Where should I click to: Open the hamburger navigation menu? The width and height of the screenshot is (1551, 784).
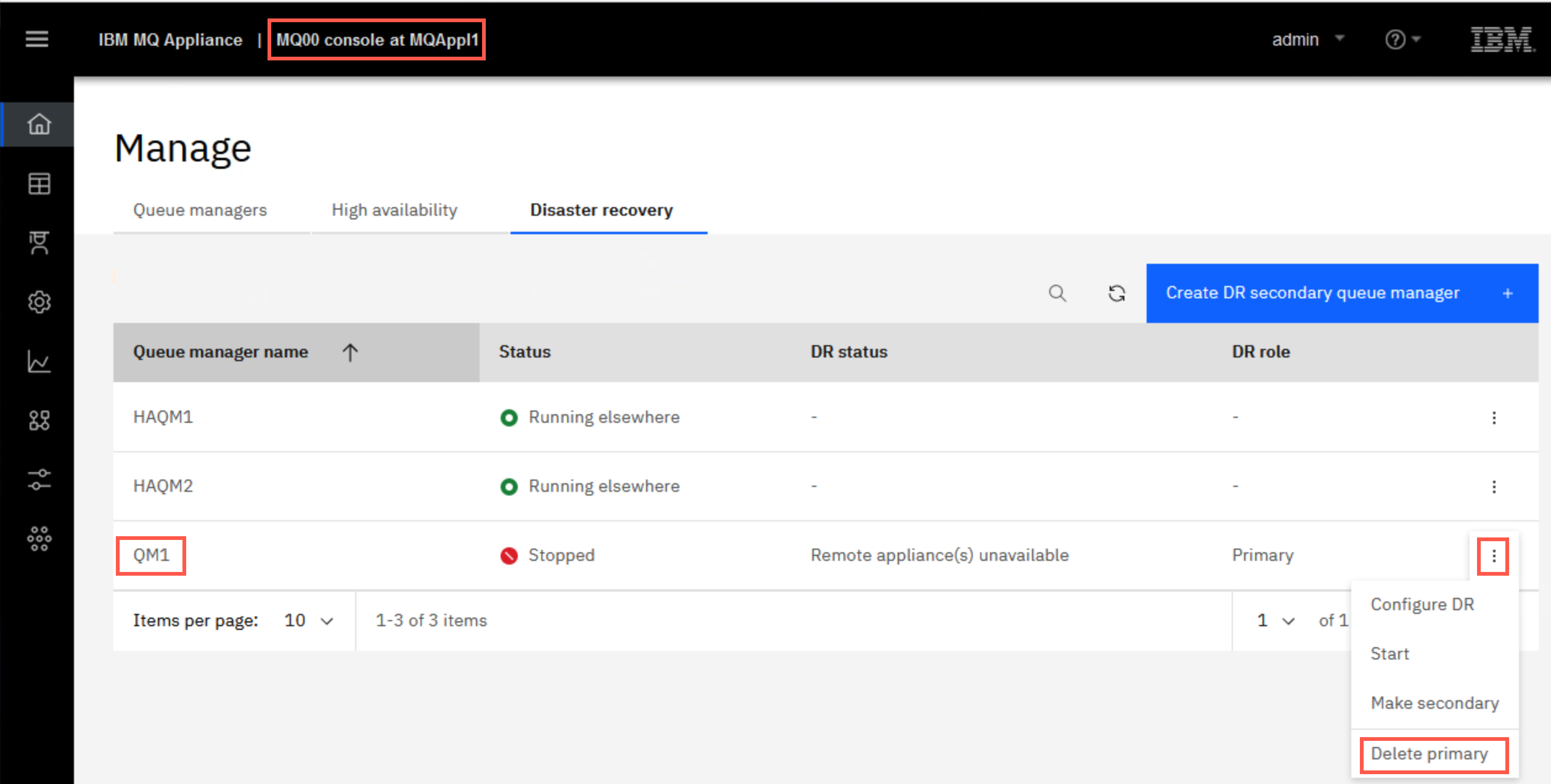tap(37, 39)
